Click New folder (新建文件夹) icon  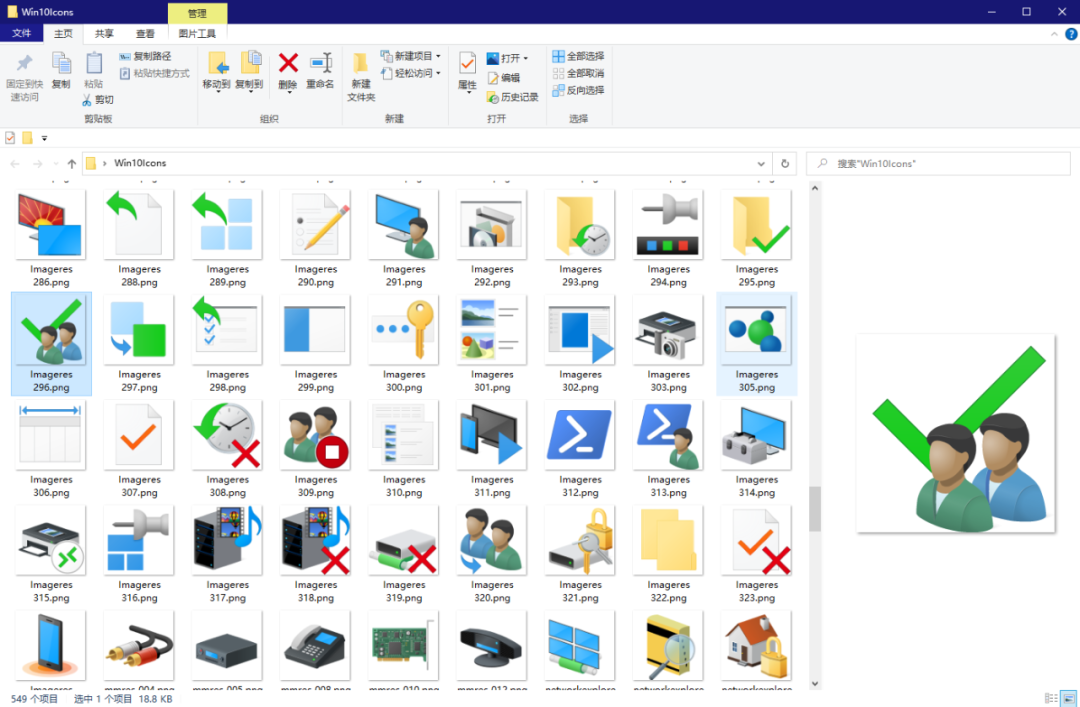click(360, 64)
